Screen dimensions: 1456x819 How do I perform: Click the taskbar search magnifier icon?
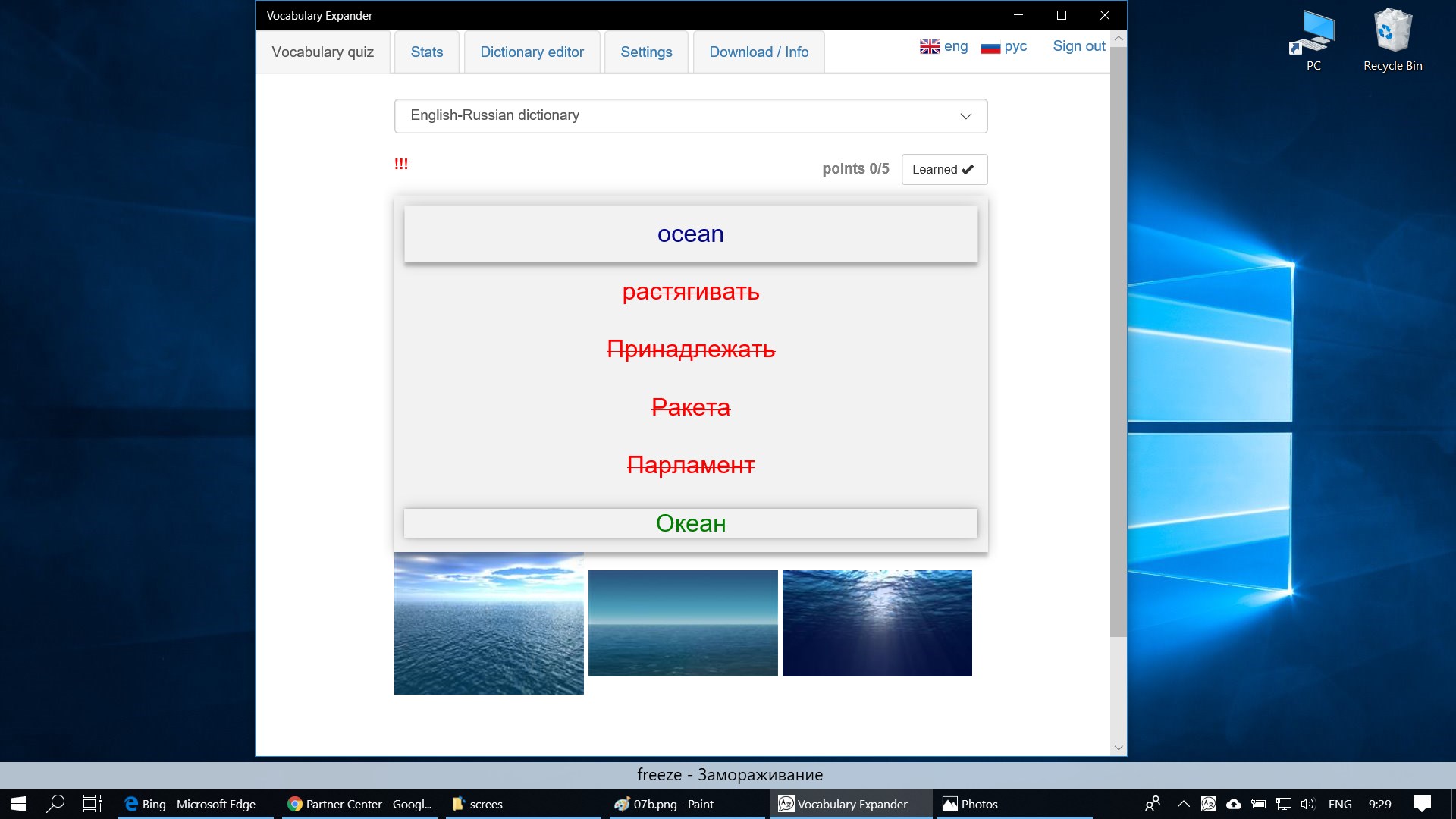(x=55, y=804)
